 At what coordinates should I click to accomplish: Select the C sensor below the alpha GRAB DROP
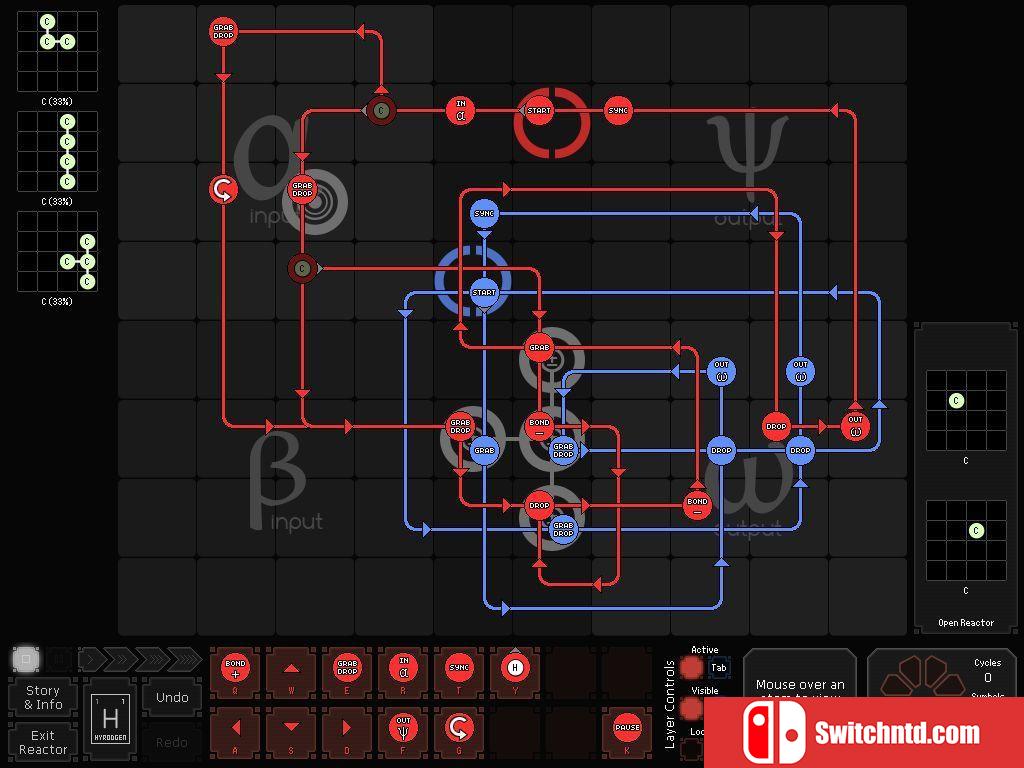tap(302, 268)
